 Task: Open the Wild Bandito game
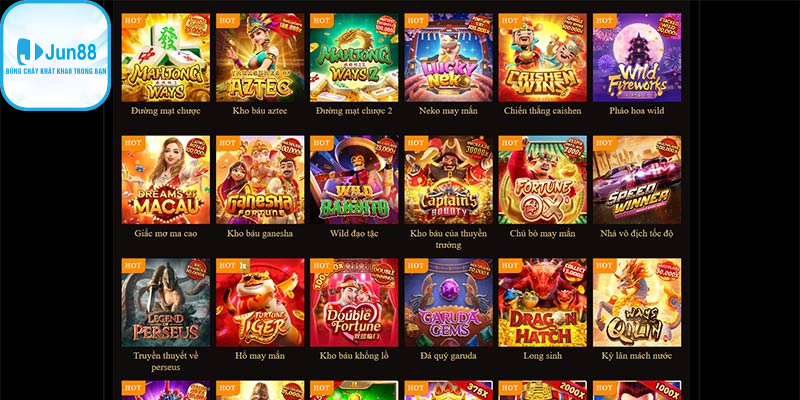pos(354,180)
